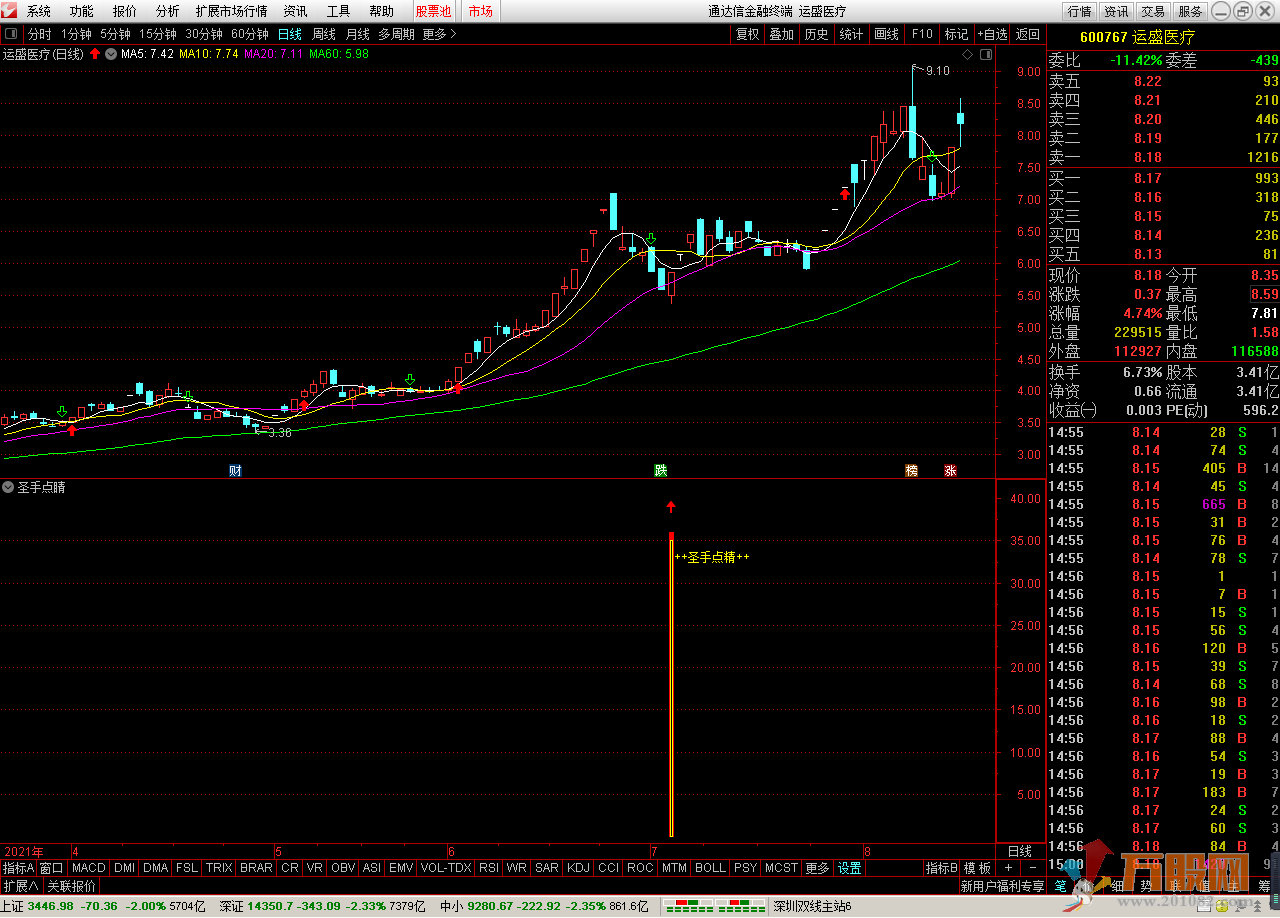1280x918 pixels.
Task: Select the VOL-TDX indicator tab
Action: [x=446, y=868]
